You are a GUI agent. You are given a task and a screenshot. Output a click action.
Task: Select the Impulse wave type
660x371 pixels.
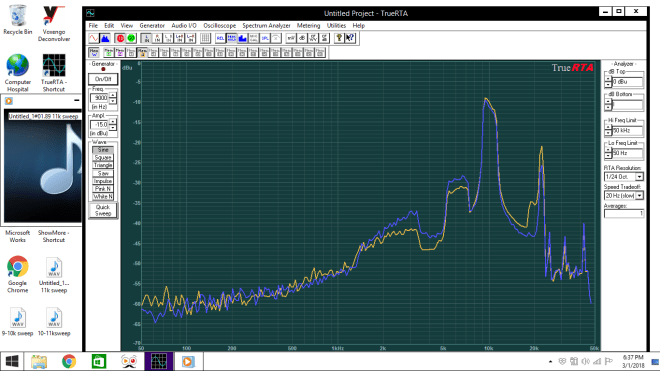103,181
